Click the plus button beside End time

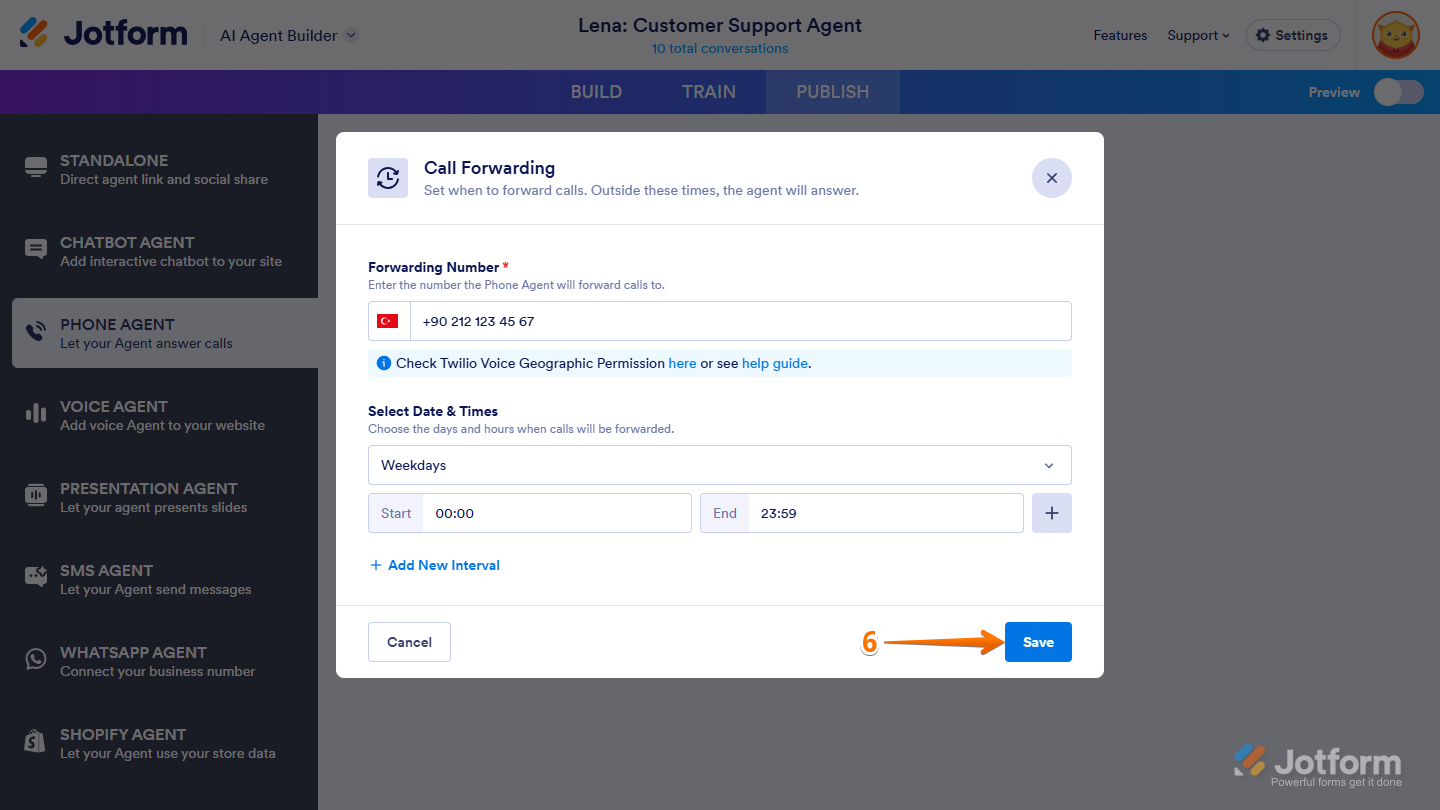(1052, 513)
